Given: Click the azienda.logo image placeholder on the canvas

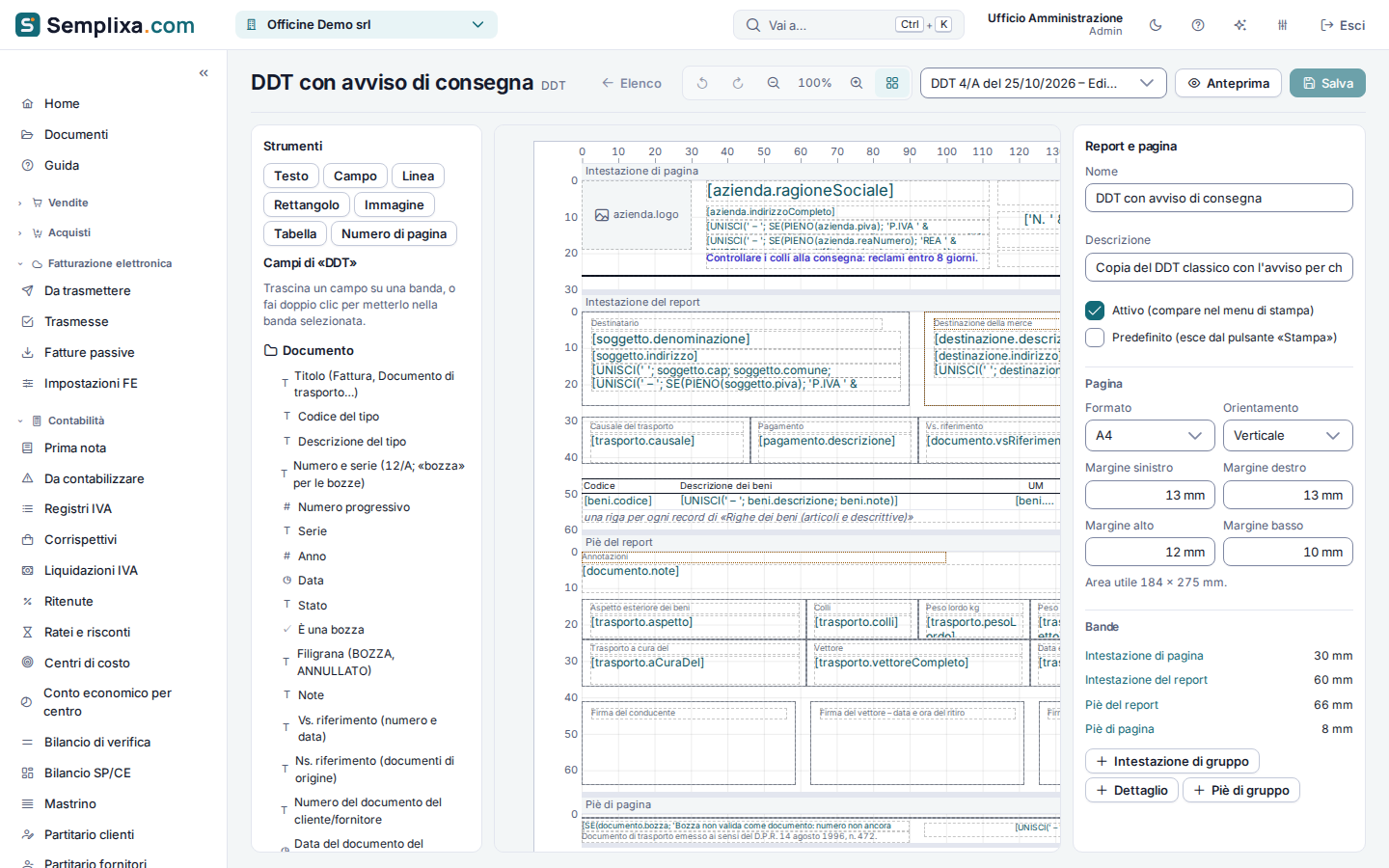Looking at the screenshot, I should (638, 215).
